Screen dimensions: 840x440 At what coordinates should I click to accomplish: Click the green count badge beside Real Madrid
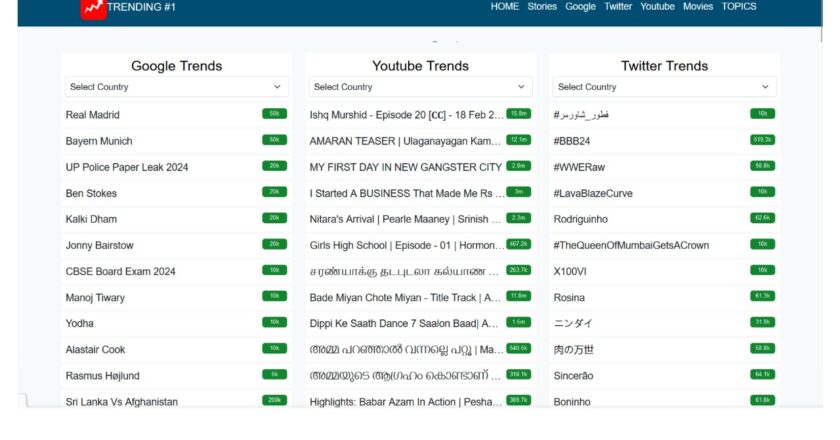tap(274, 114)
